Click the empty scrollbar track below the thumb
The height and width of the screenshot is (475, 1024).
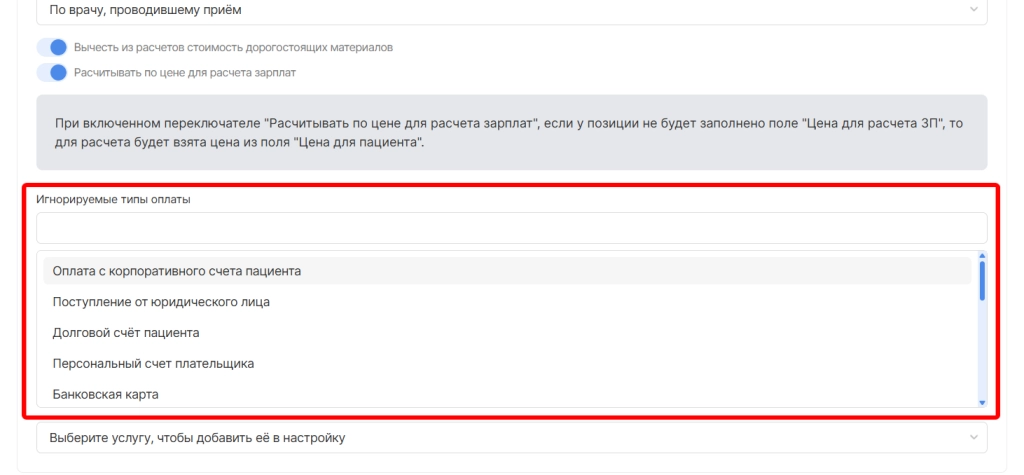pos(982,350)
